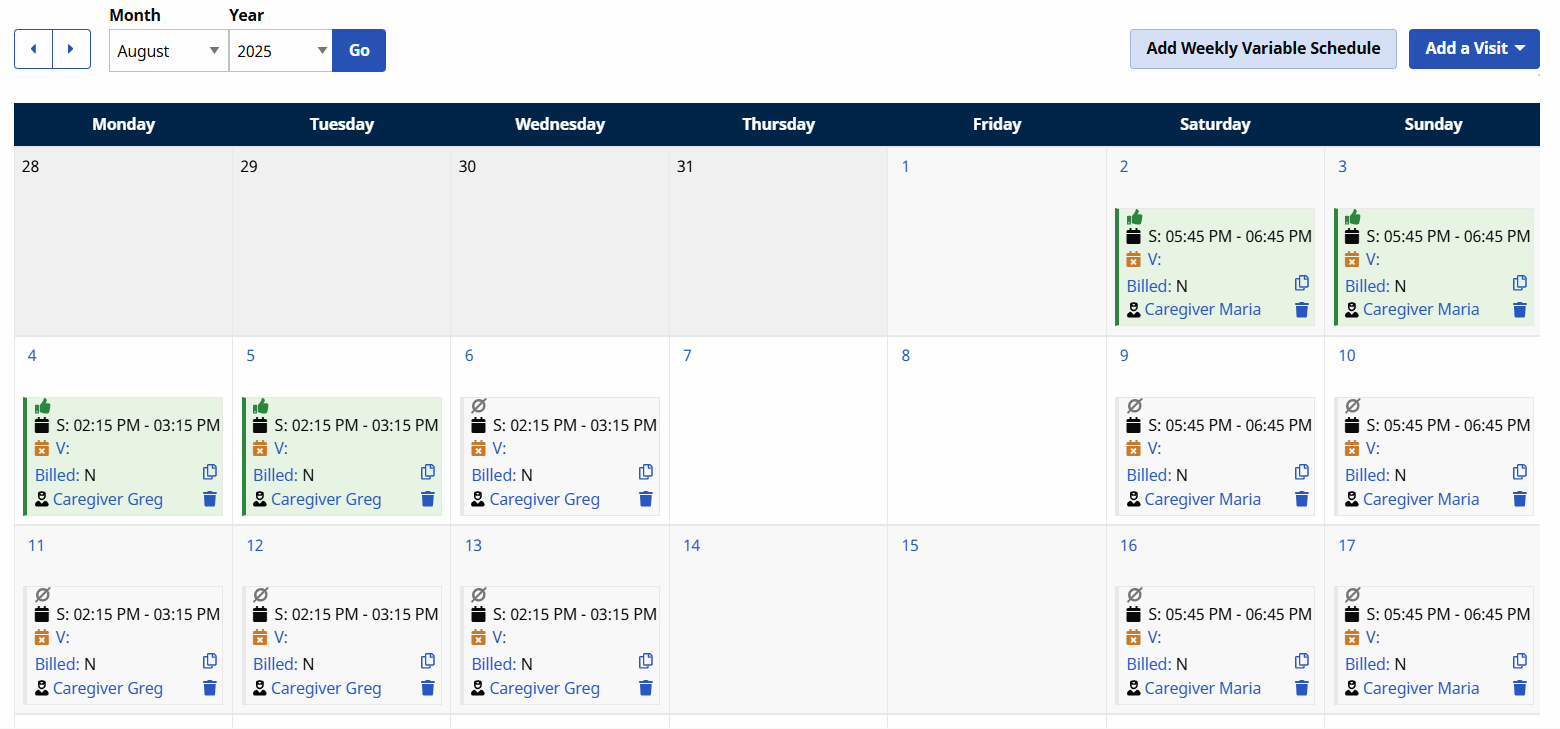Click the unverified icon on August 9 visit
The height and width of the screenshot is (729, 1560).
1134,406
